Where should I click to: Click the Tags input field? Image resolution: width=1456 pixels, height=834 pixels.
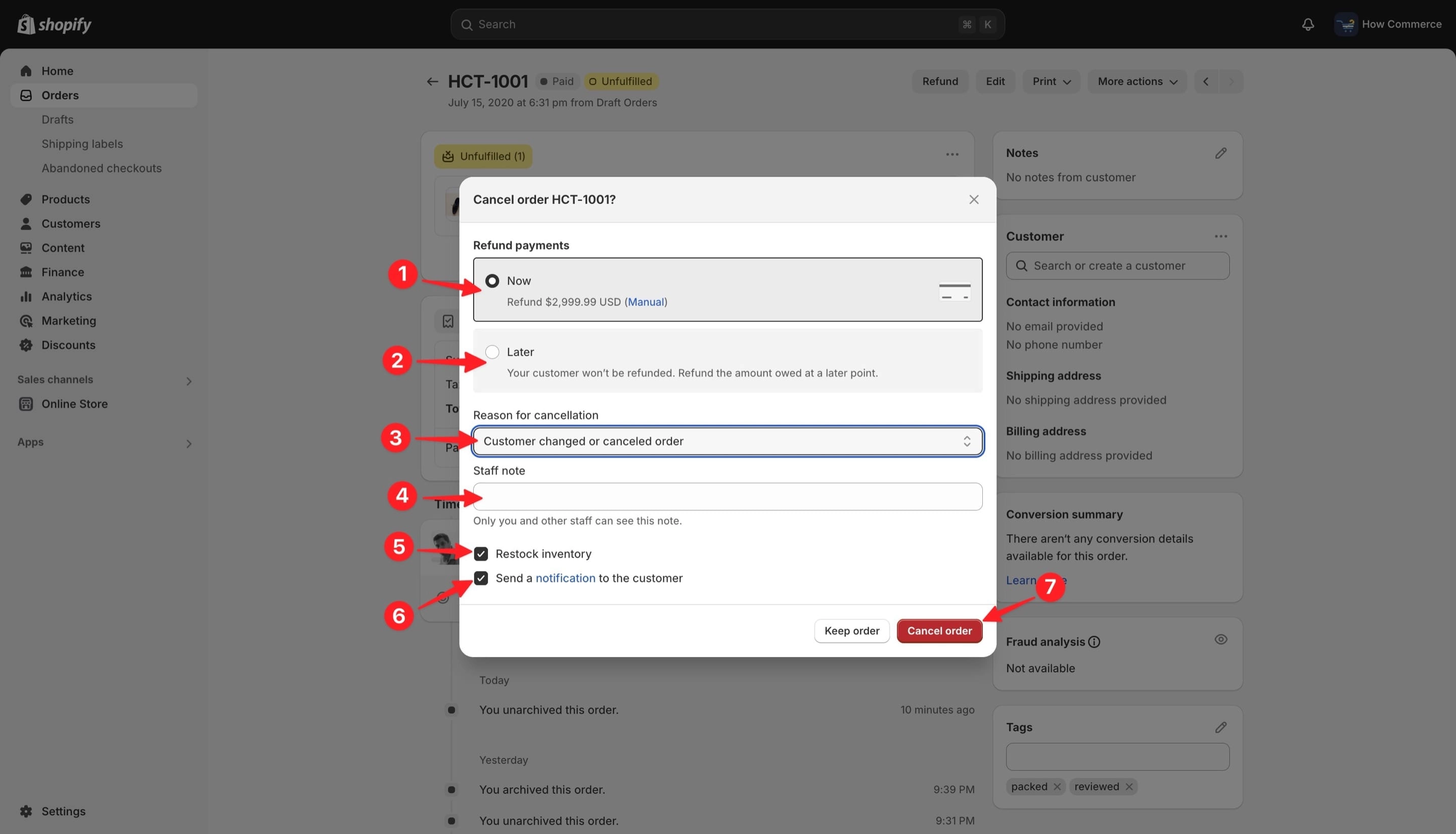pos(1117,757)
